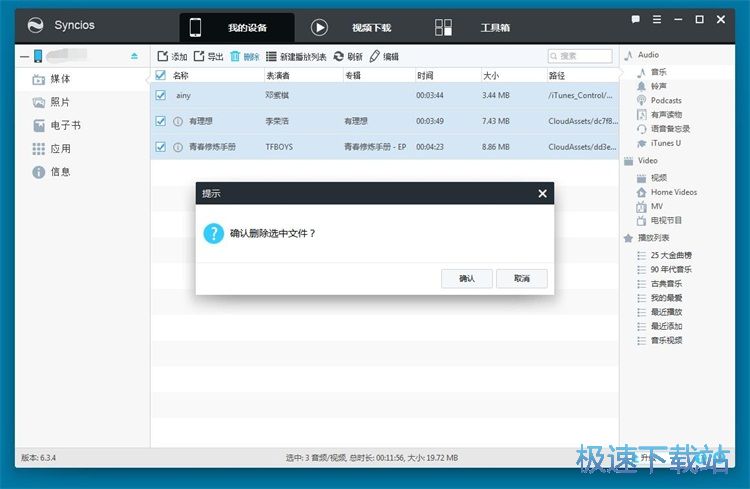This screenshot has width=750, height=489.
Task: Click the info icon beside 青春修炼手册
Action: [178, 147]
